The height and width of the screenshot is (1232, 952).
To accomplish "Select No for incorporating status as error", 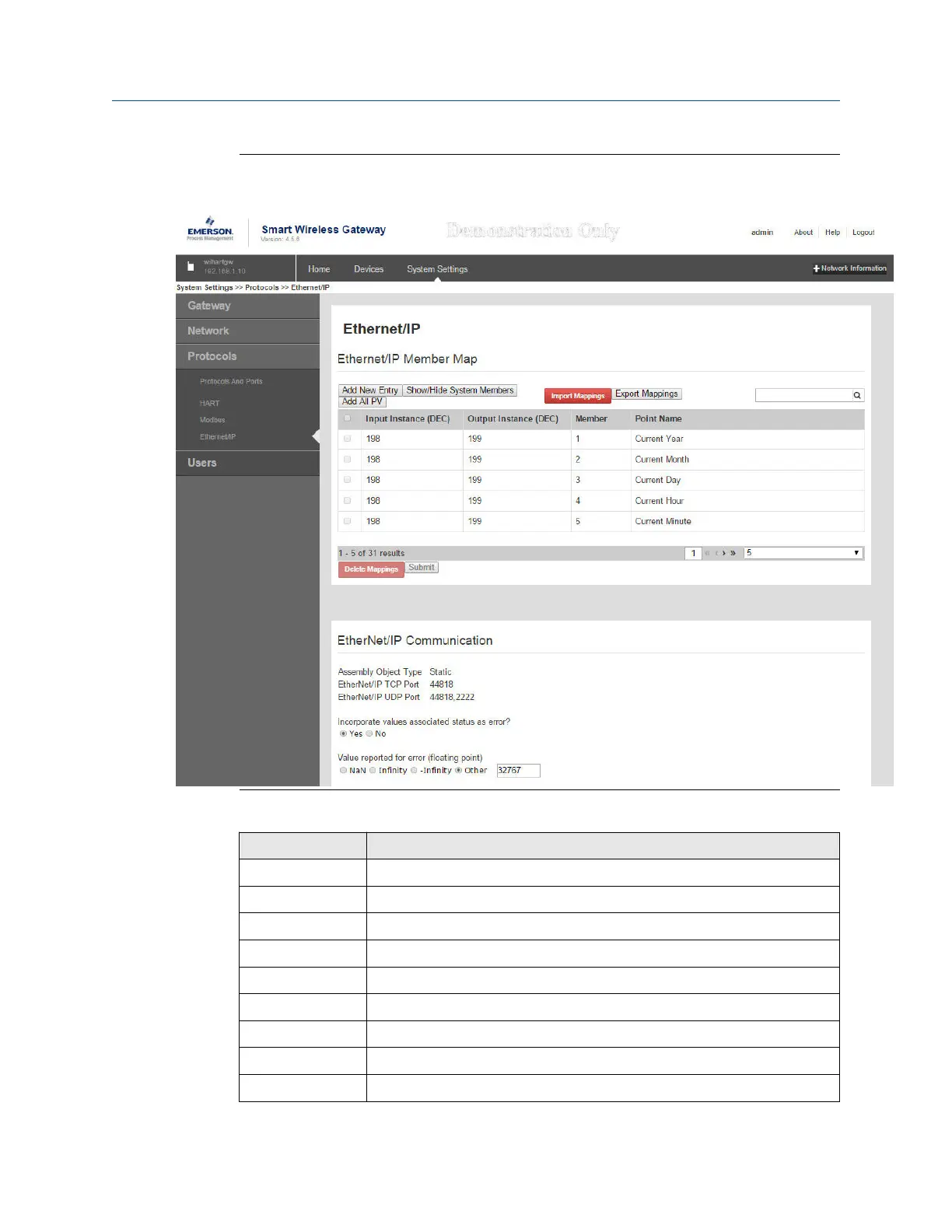I will coord(369,733).
